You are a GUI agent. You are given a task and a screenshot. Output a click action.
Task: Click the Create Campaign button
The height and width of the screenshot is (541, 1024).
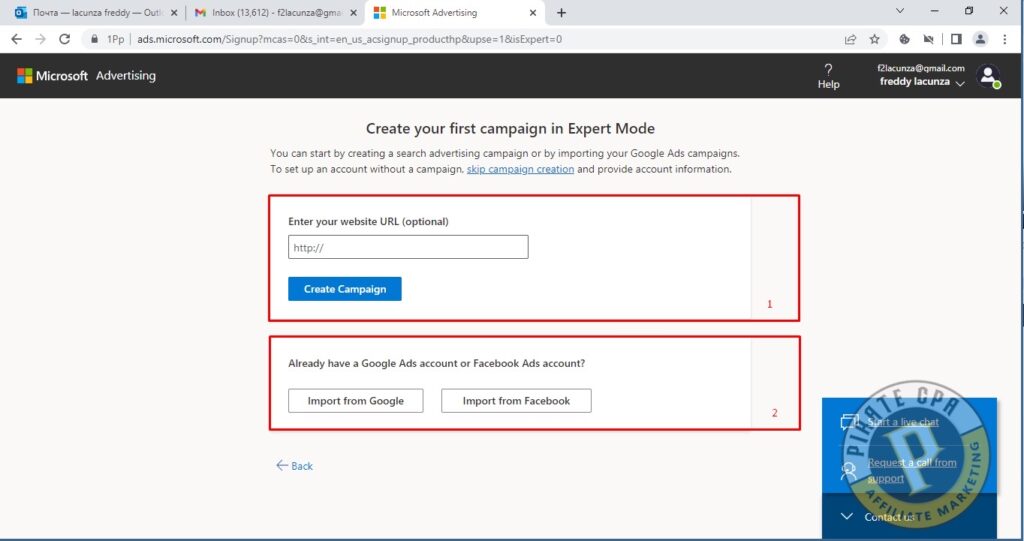pos(345,289)
